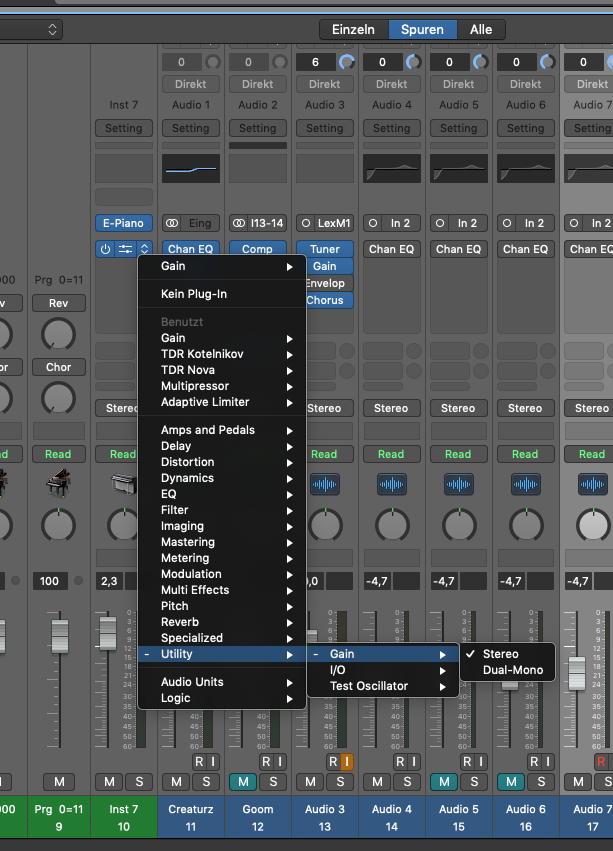Adjust gain ring on Audio 4 channel

(x=413, y=62)
